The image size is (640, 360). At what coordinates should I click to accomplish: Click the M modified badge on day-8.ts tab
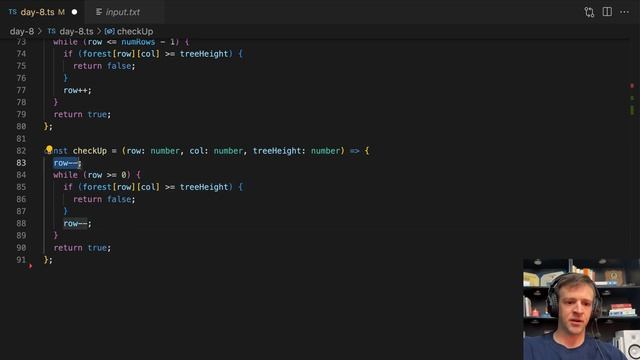(61, 12)
